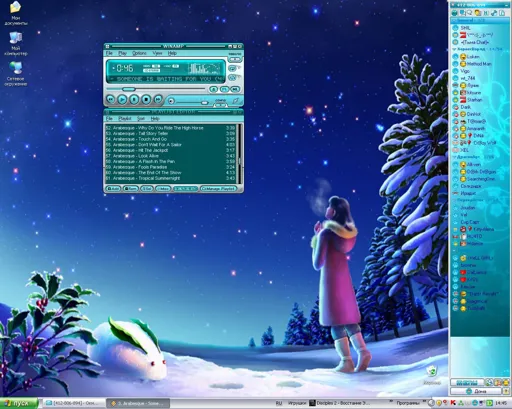
Task: Click the first icon in messenger toolbar
Action: (x=454, y=13)
